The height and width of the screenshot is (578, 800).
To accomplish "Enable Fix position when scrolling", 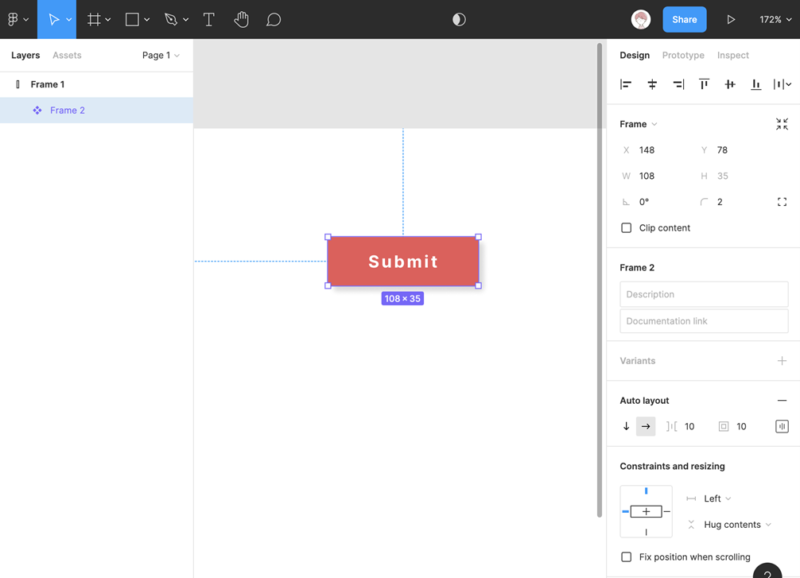I will click(x=627, y=557).
